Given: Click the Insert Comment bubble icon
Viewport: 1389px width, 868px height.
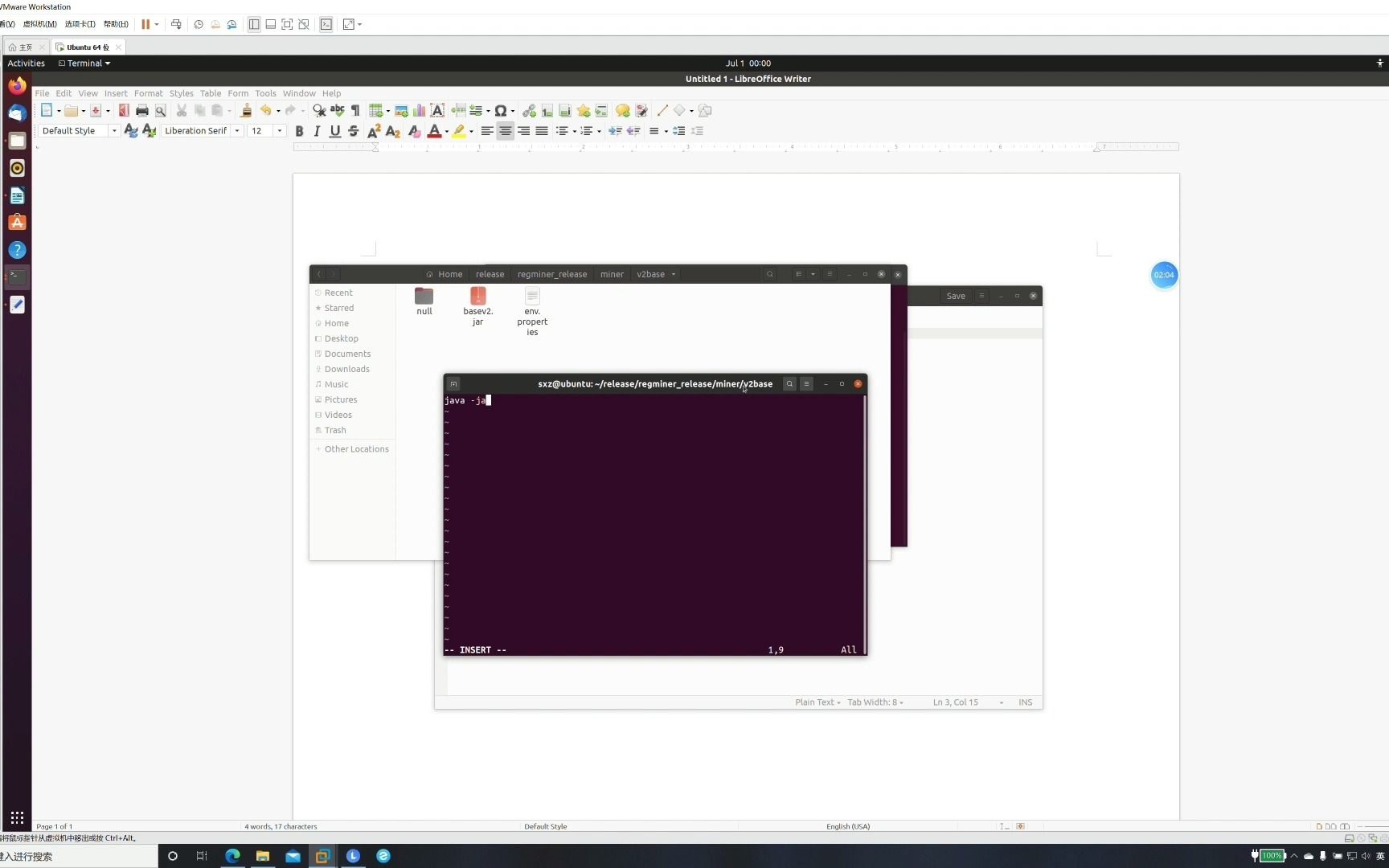Looking at the screenshot, I should 622,111.
